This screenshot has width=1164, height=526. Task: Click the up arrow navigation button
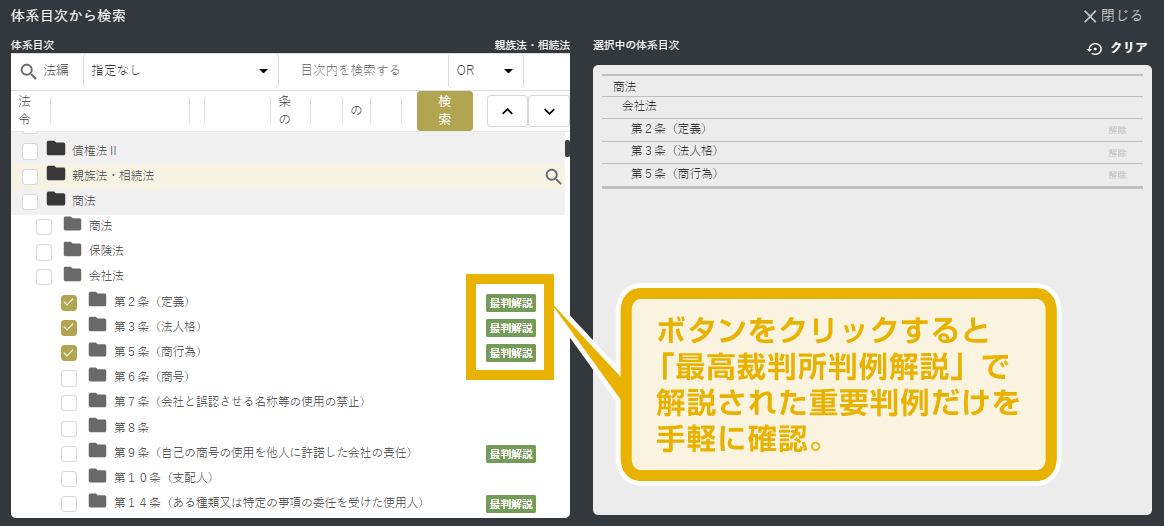coord(507,111)
